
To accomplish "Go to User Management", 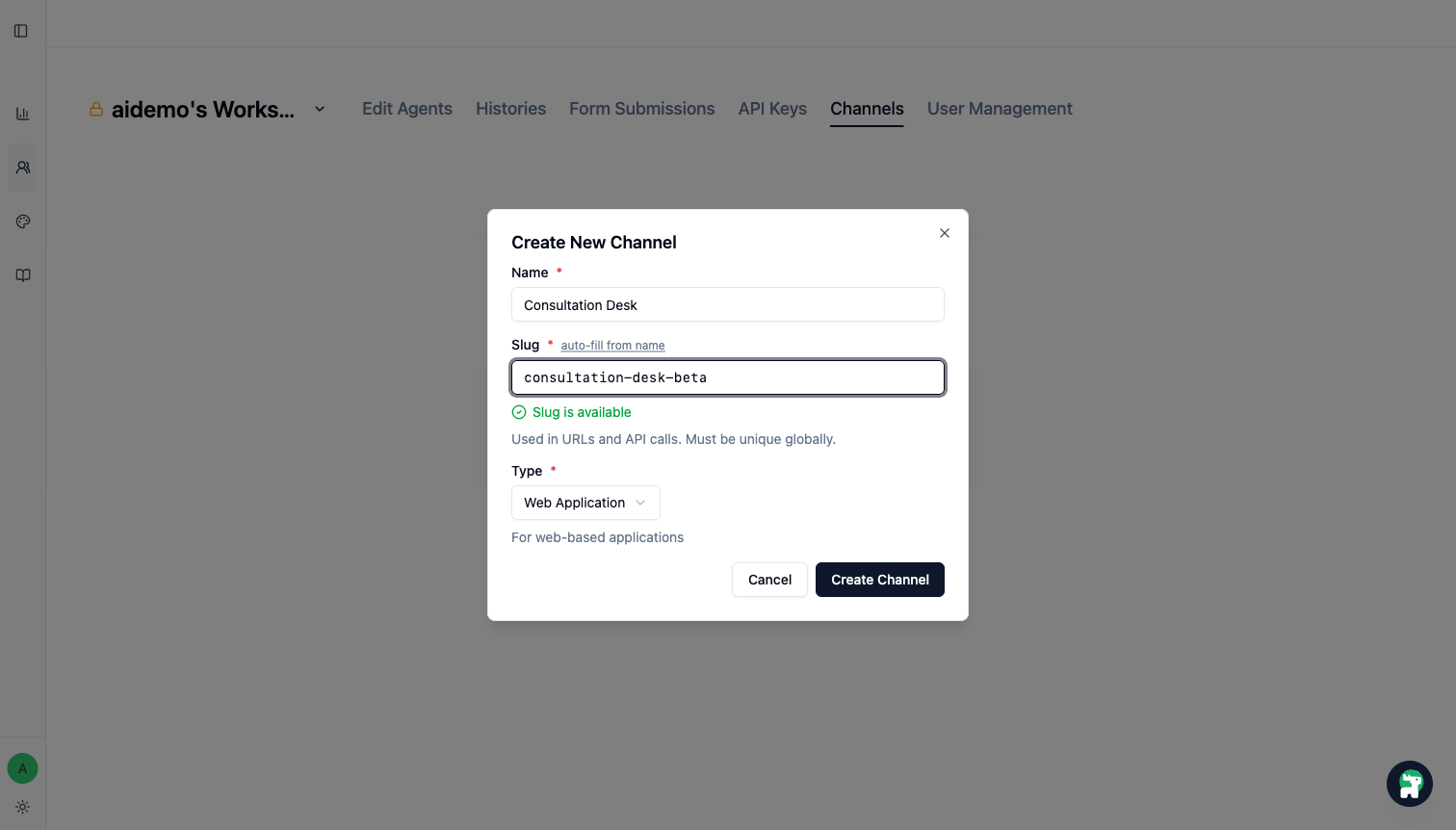I will (x=999, y=109).
